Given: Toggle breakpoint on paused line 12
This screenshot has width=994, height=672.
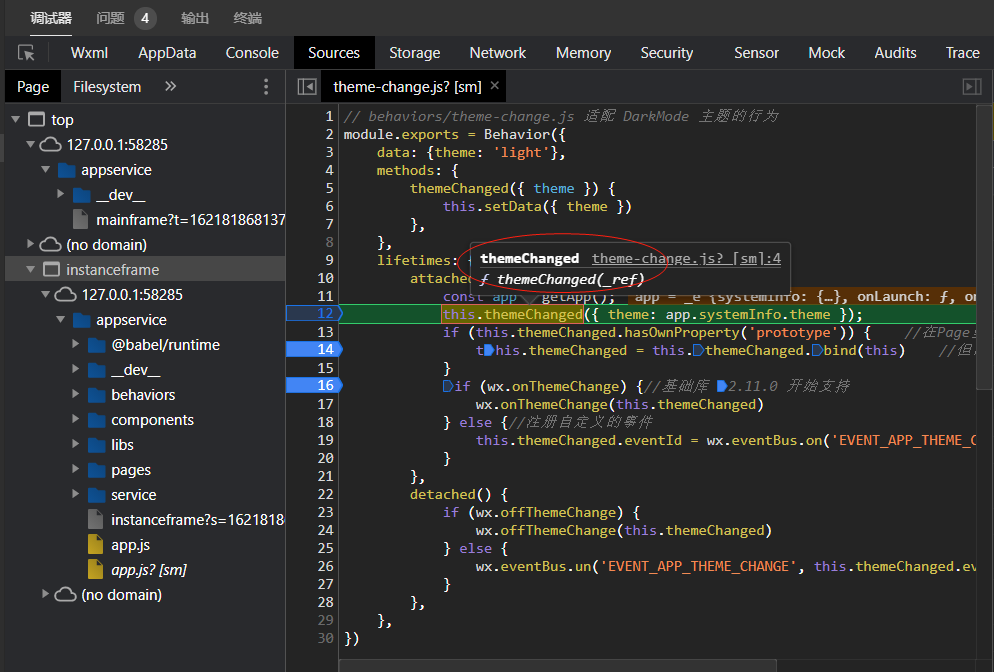Looking at the screenshot, I should coord(314,313).
